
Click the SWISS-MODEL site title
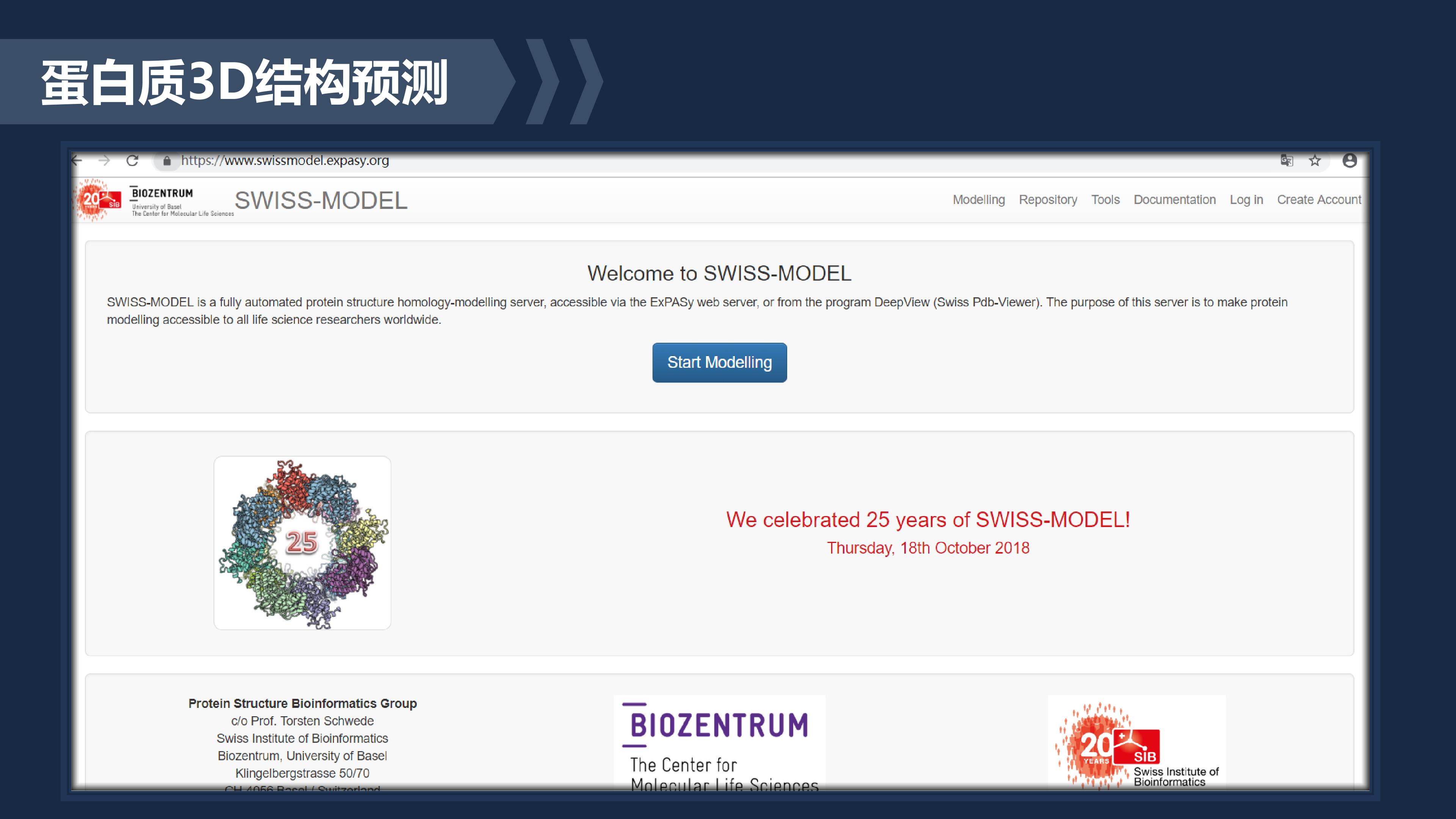point(321,201)
